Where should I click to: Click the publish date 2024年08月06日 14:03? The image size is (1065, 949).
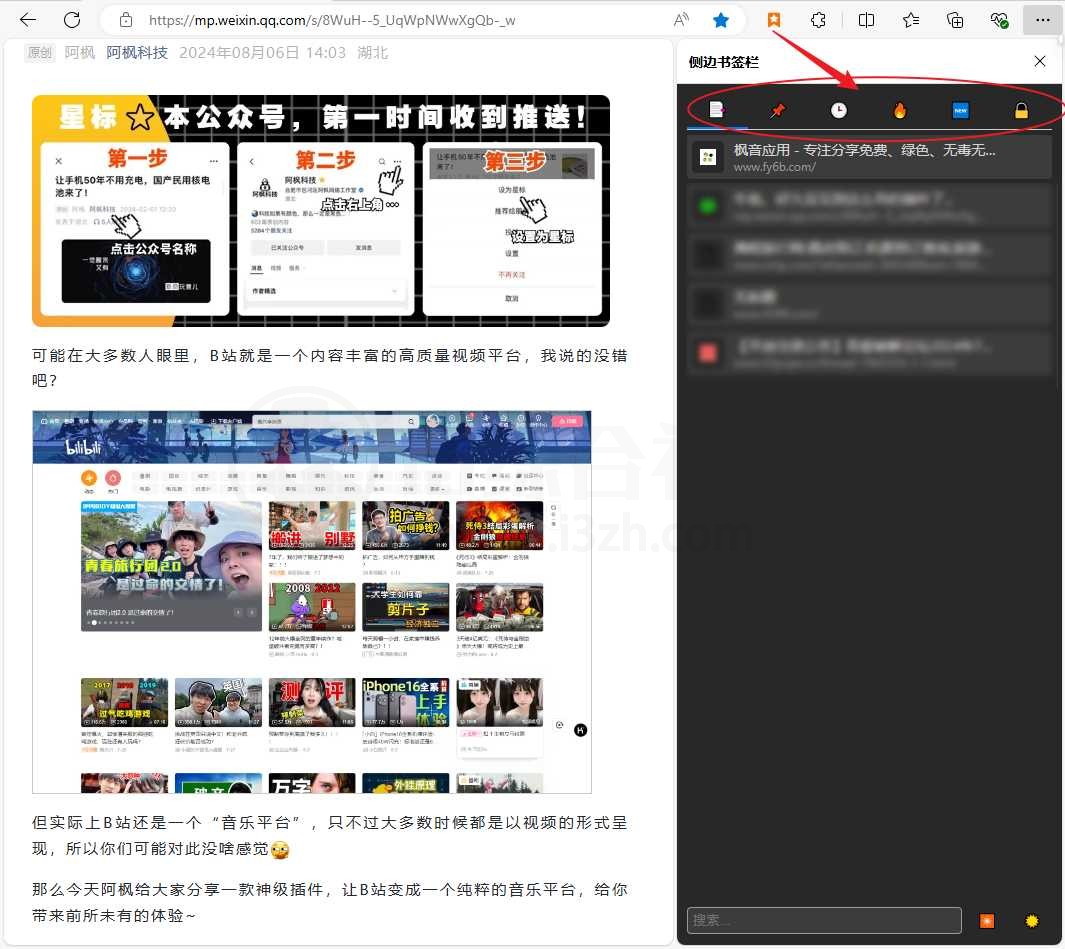click(x=262, y=53)
